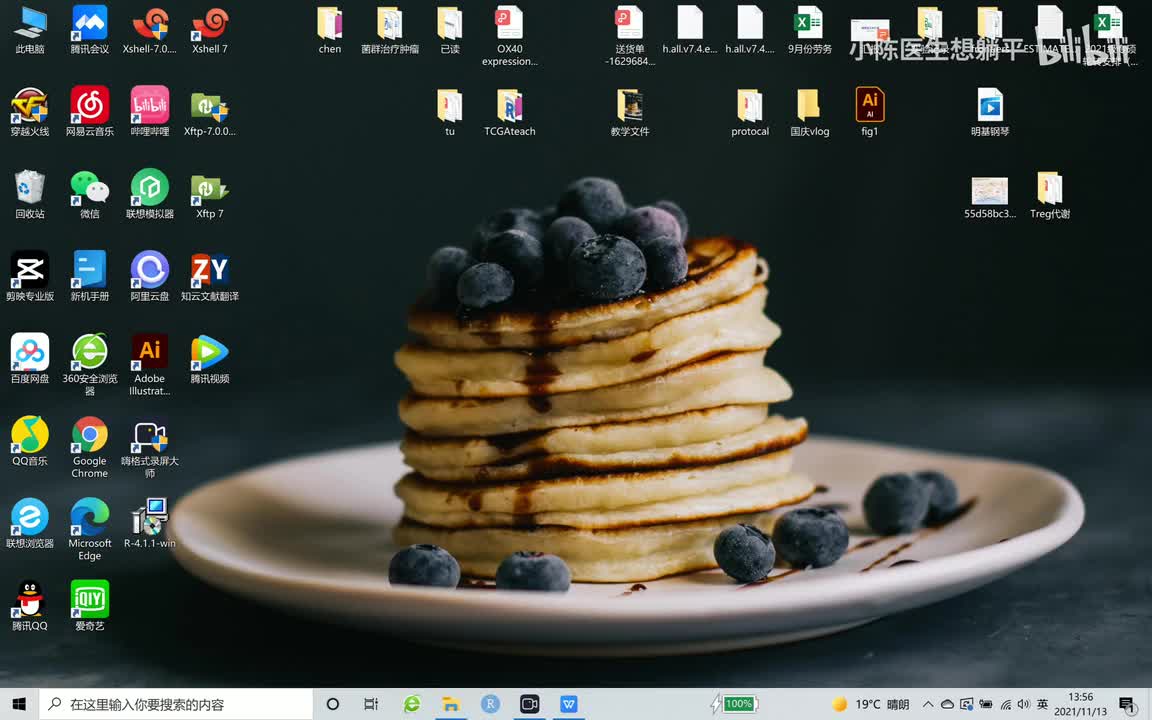Open the Xshell 7 shortcut
Image resolution: width=1152 pixels, height=720 pixels.
(x=210, y=30)
